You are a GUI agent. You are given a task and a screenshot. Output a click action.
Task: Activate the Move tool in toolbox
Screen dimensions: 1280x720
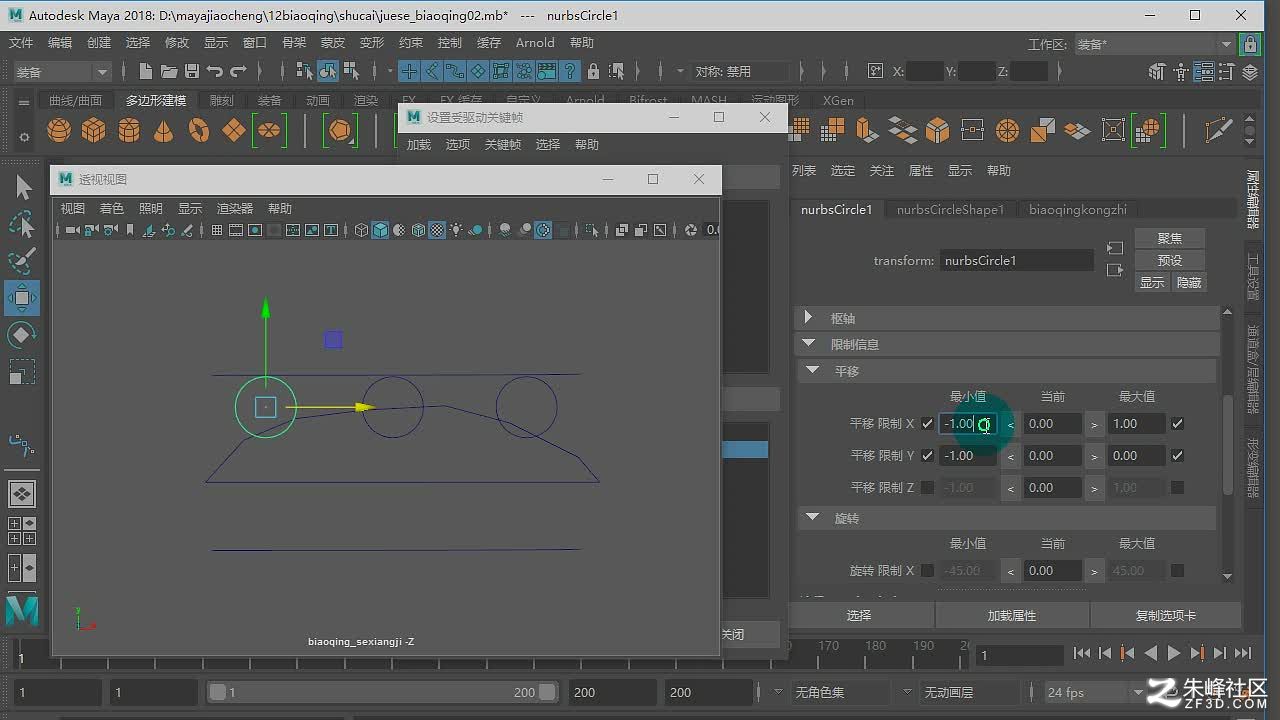coord(22,298)
